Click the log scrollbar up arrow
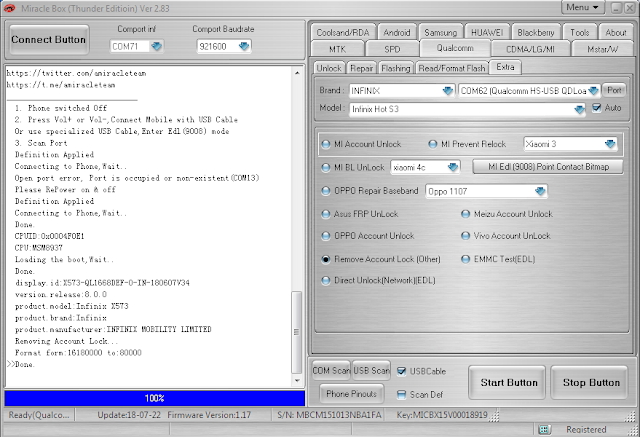Screen dimensions: 640x437 [297, 73]
